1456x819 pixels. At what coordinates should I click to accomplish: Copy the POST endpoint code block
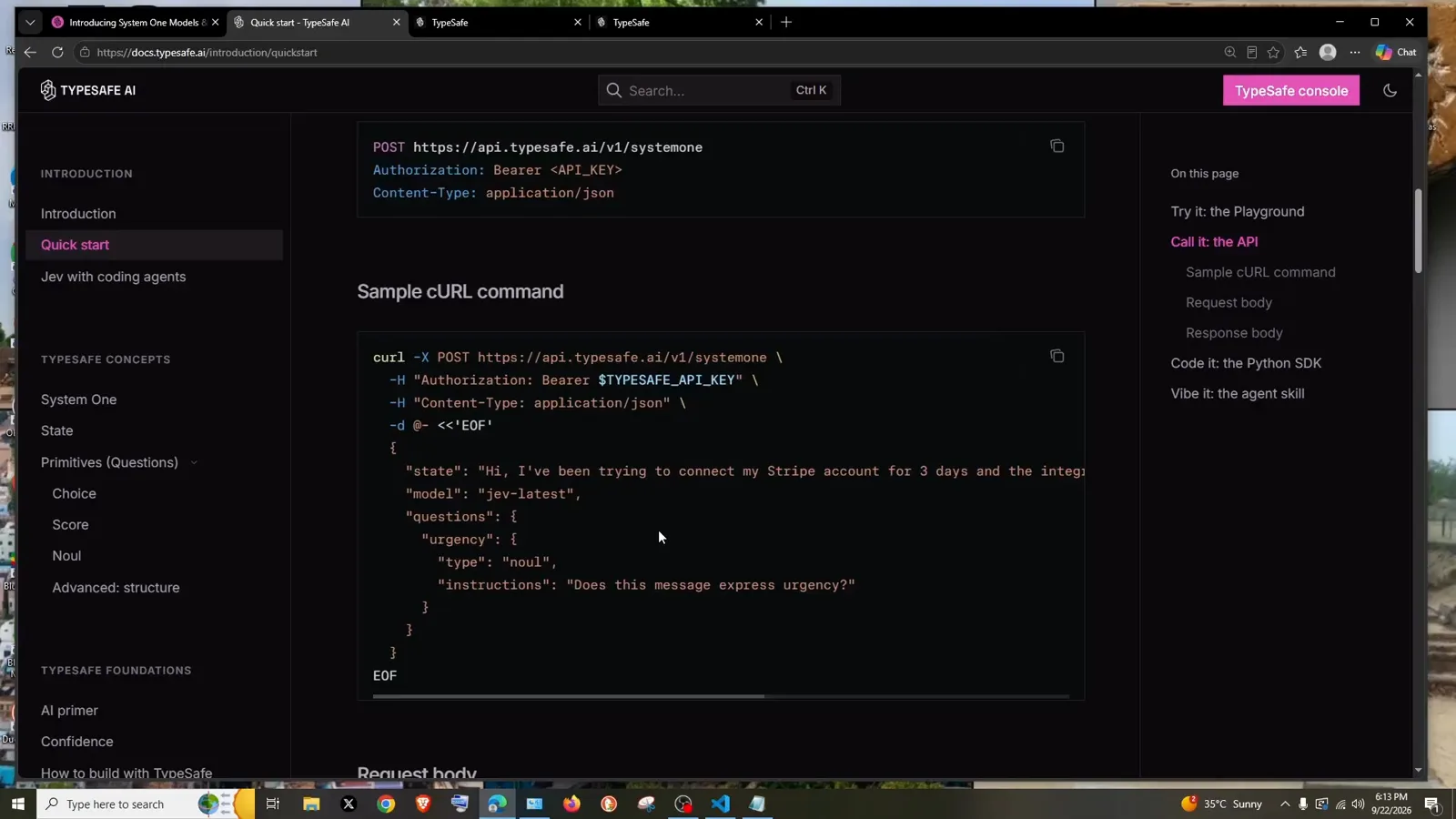1057,147
